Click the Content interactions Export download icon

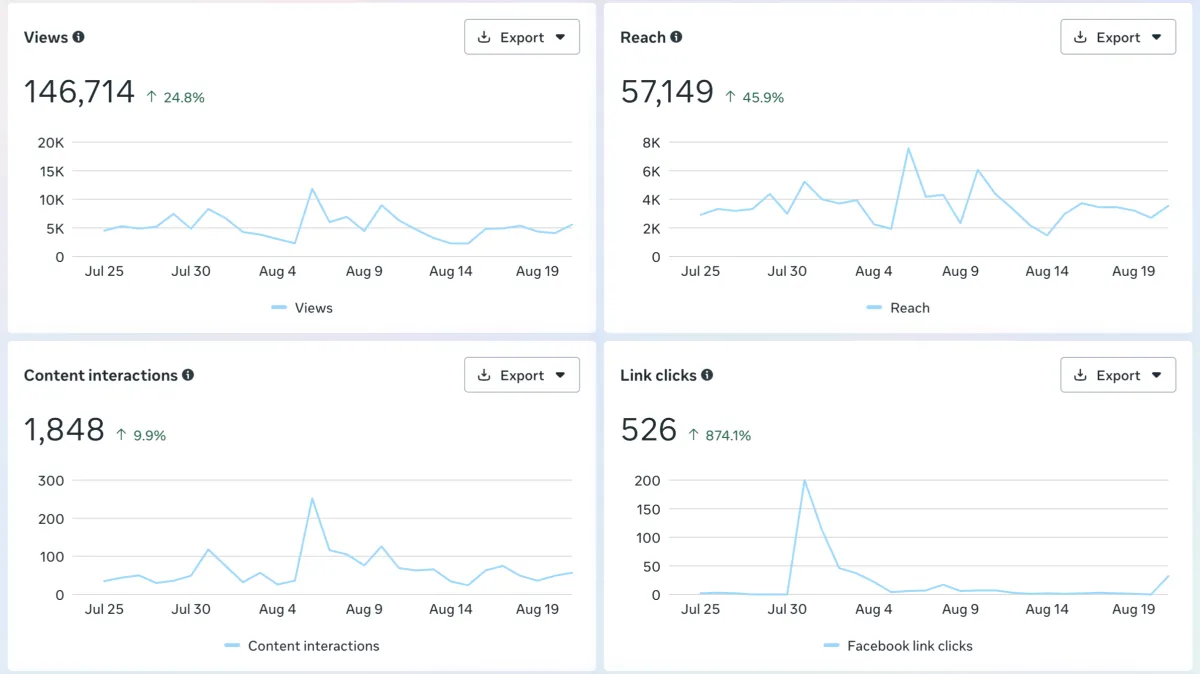[485, 375]
